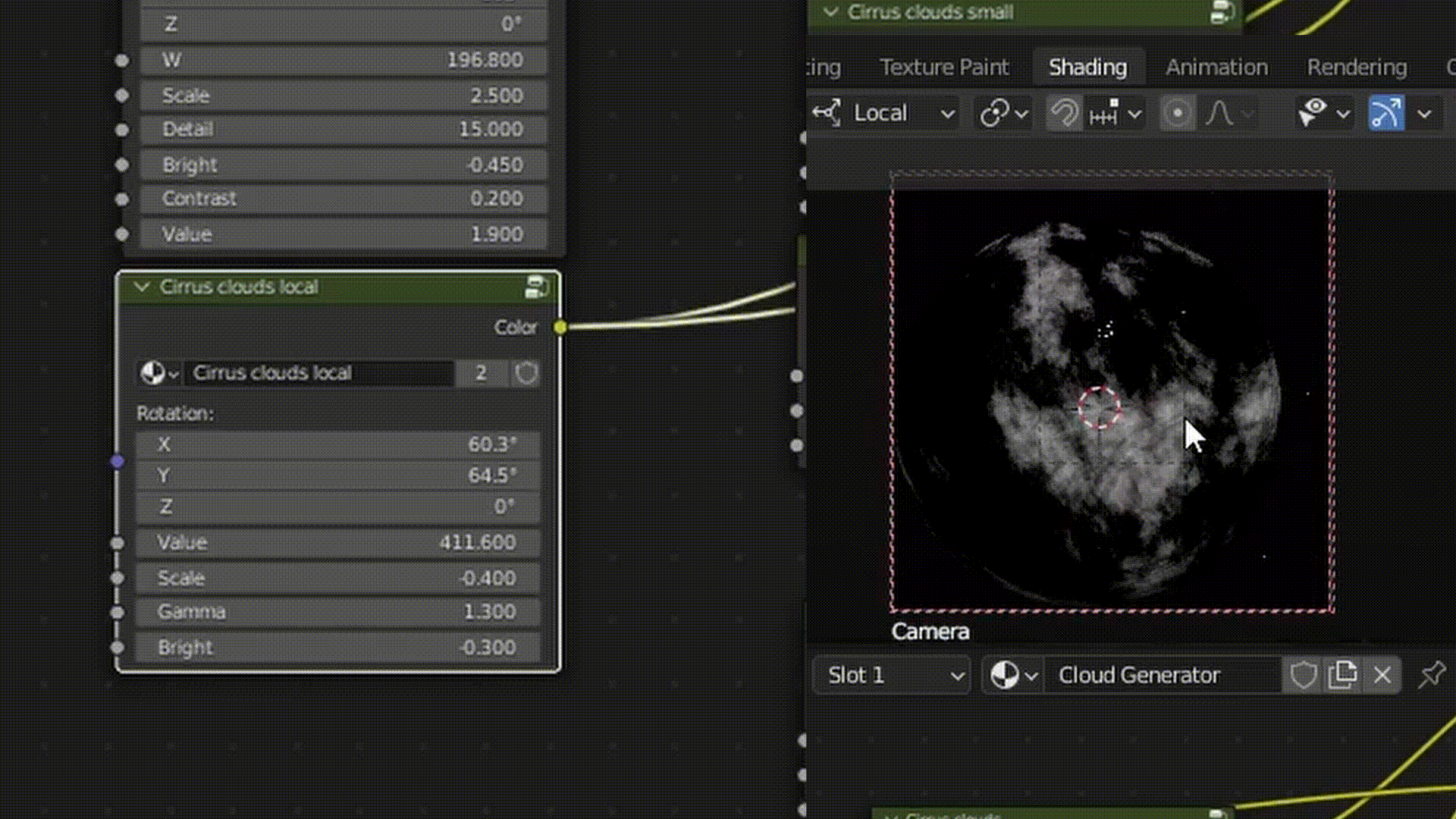This screenshot has height=819, width=1456.
Task: Switch to the Texture Paint workspace tab
Action: [x=944, y=67]
